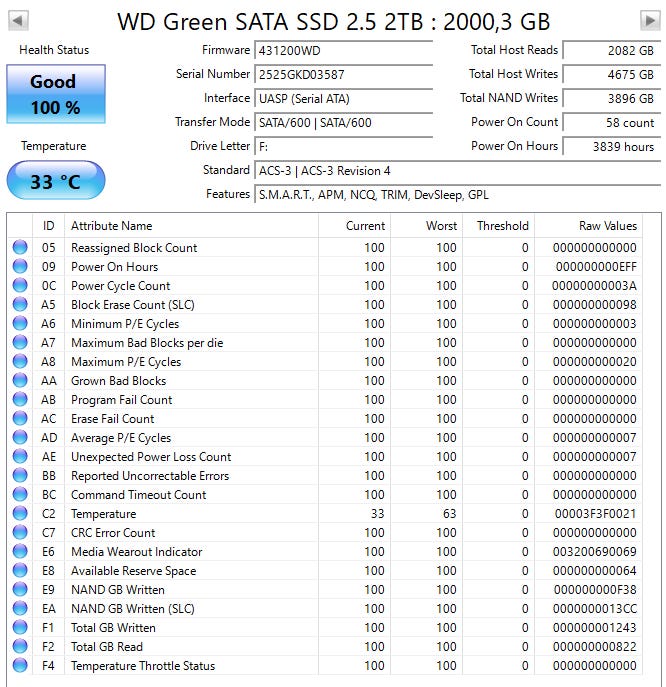Click status orb for Reassigned Block Count

point(20,248)
